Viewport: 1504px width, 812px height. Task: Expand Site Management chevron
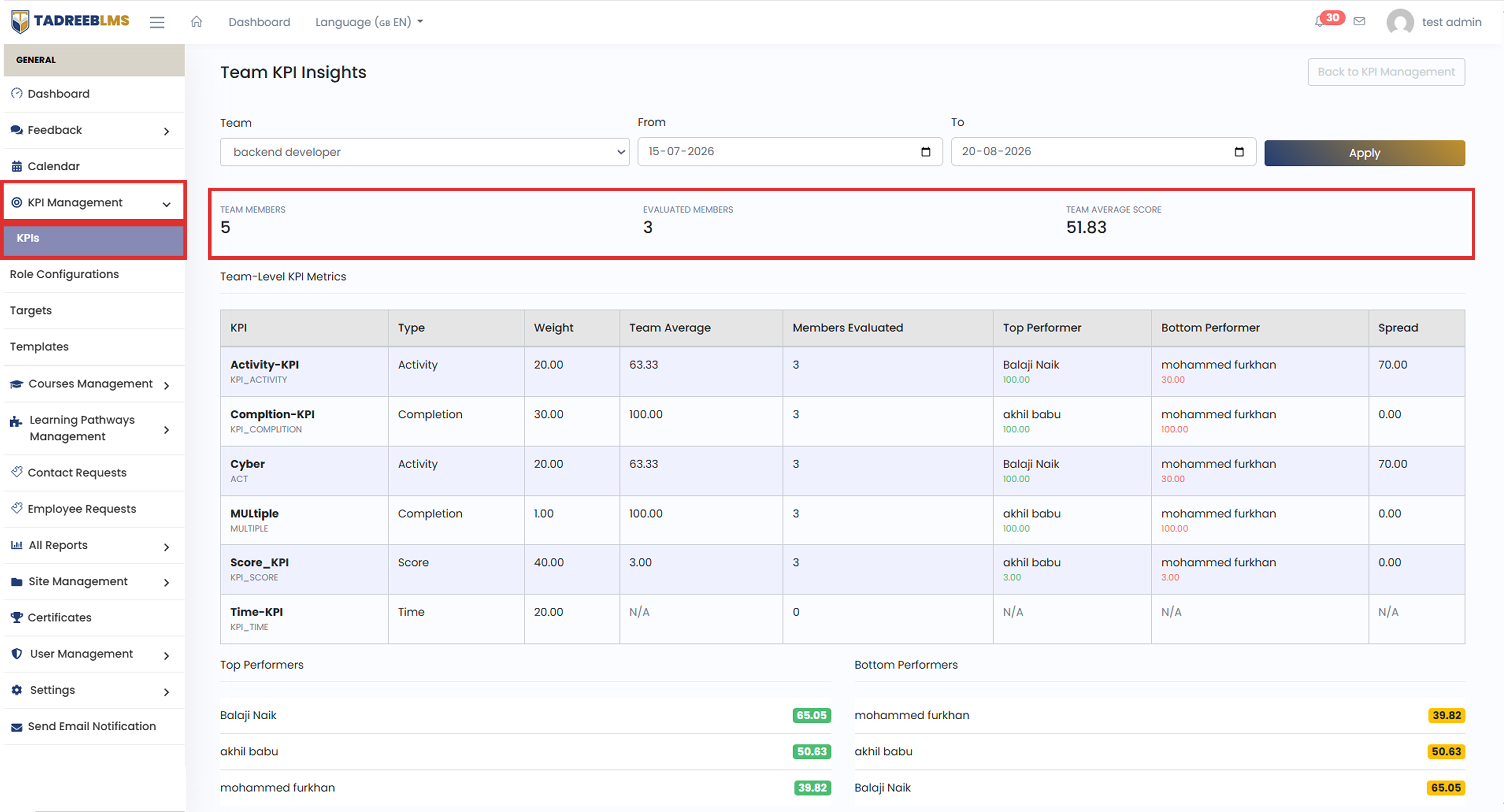167,583
